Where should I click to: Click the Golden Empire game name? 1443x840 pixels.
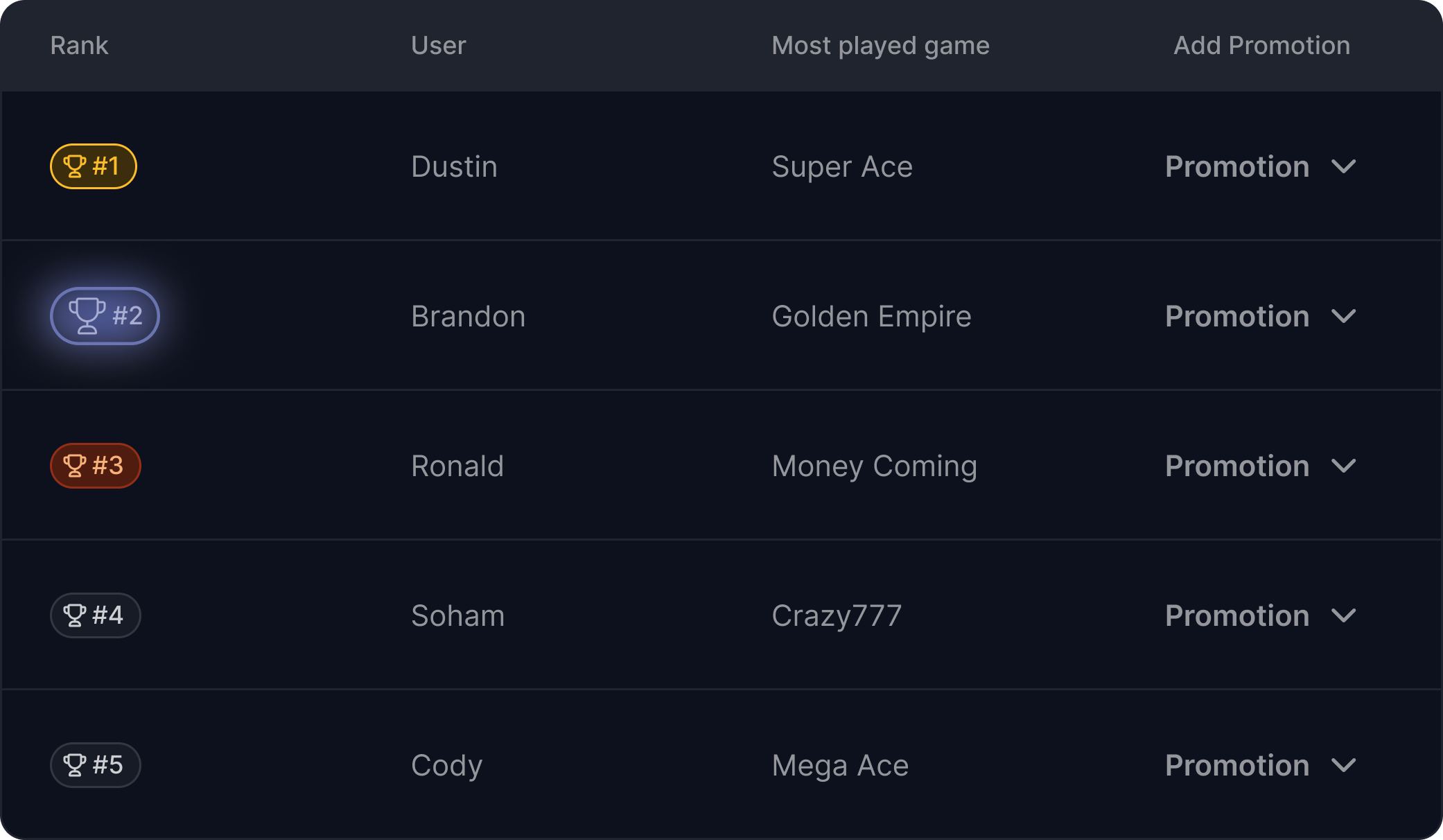871,317
